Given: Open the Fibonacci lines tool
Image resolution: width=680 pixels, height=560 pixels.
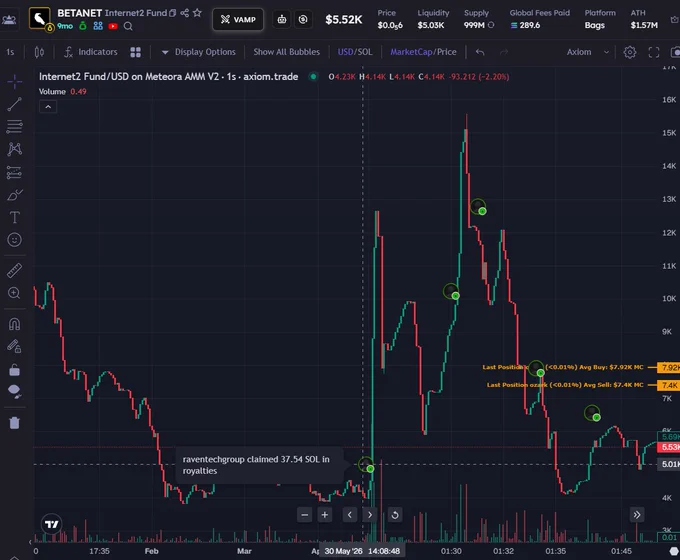Looking at the screenshot, I should (x=14, y=127).
